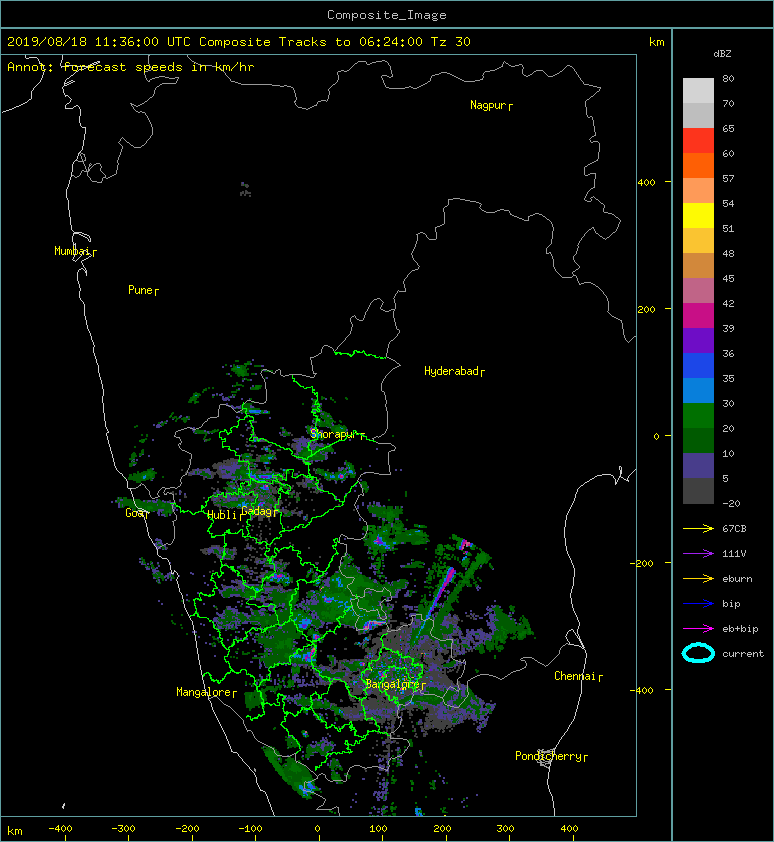
Task: Select the Pondicherry city label
Action: tap(548, 756)
